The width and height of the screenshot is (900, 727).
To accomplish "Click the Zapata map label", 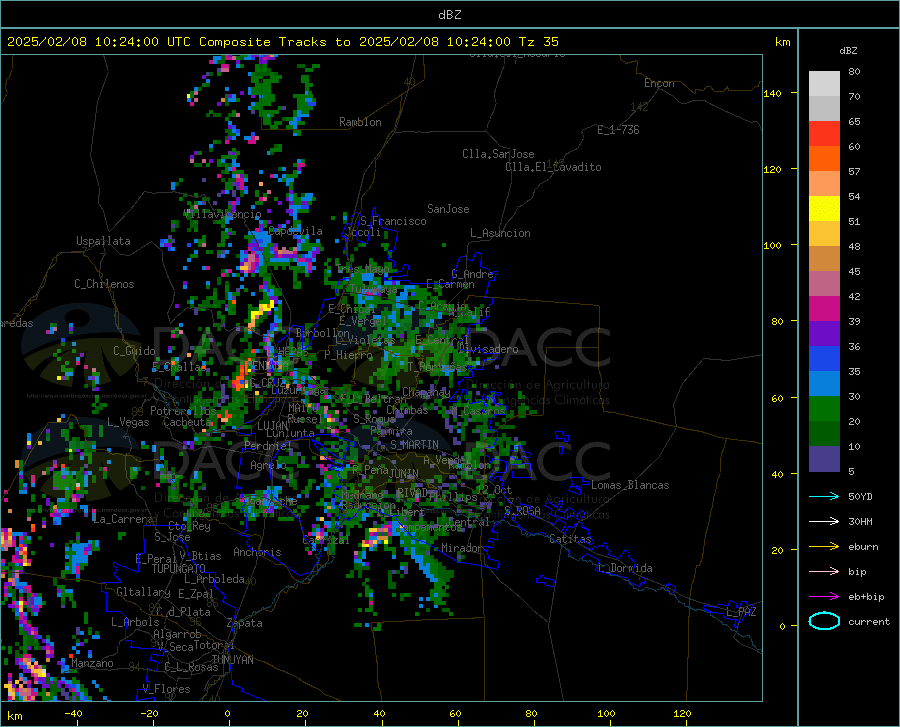I will tap(245, 623).
